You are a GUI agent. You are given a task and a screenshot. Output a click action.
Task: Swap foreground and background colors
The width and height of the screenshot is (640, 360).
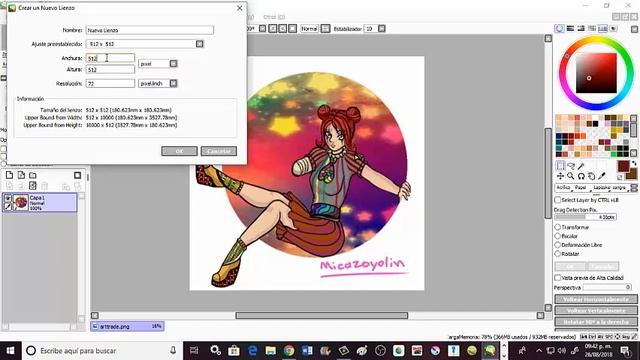tap(633, 163)
